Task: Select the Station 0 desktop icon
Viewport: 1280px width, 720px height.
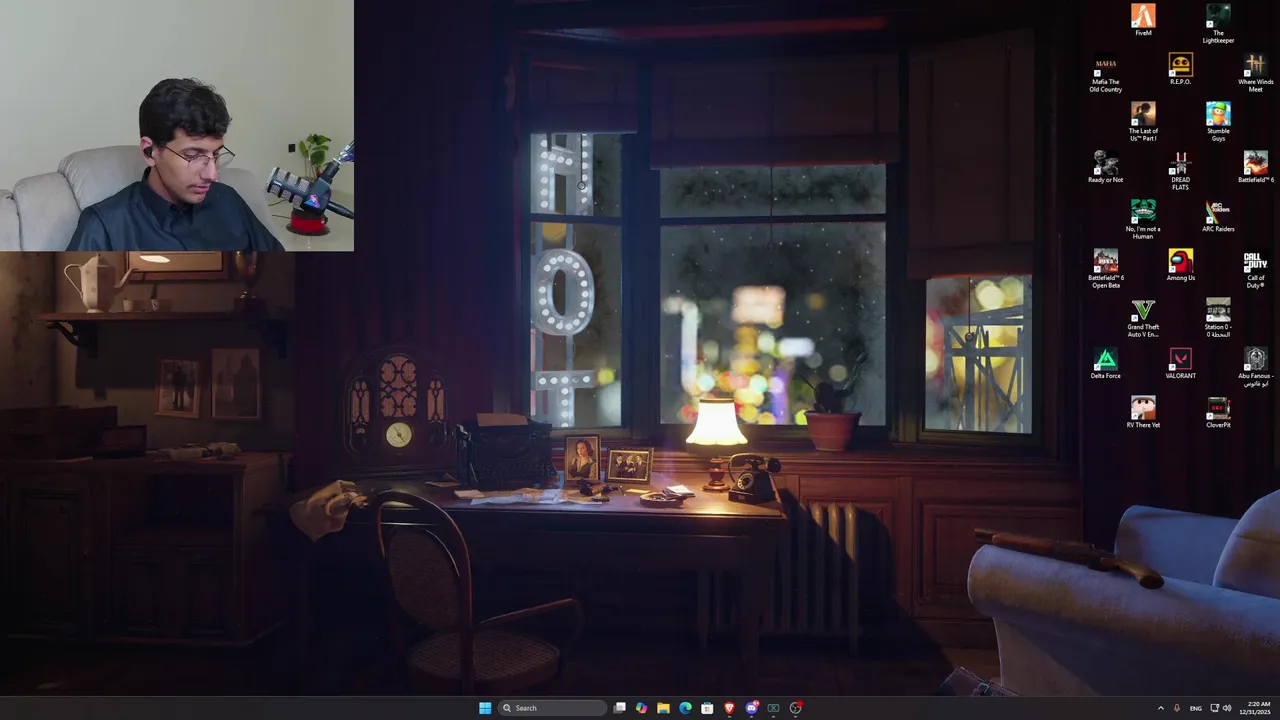Action: coord(1218,318)
